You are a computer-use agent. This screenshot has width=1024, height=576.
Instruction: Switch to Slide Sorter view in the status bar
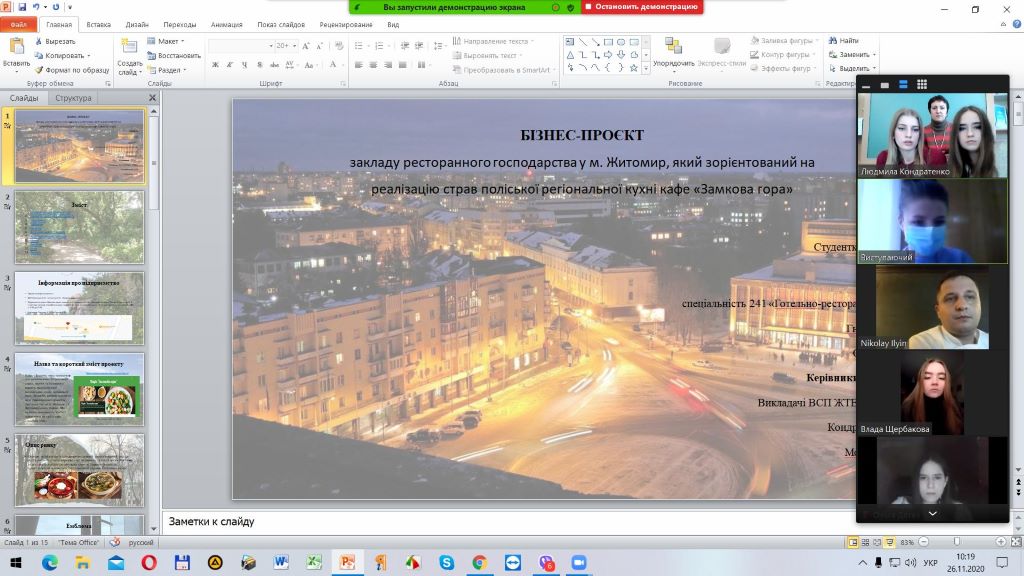[865, 542]
